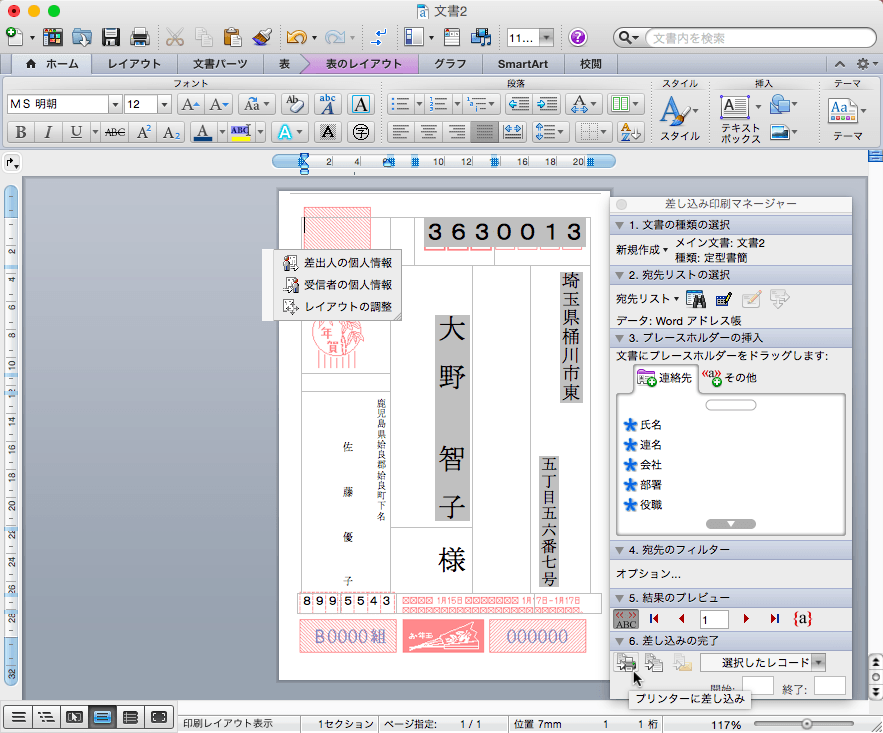
Task: Click the Merge to Printer icon
Action: [x=627, y=662]
